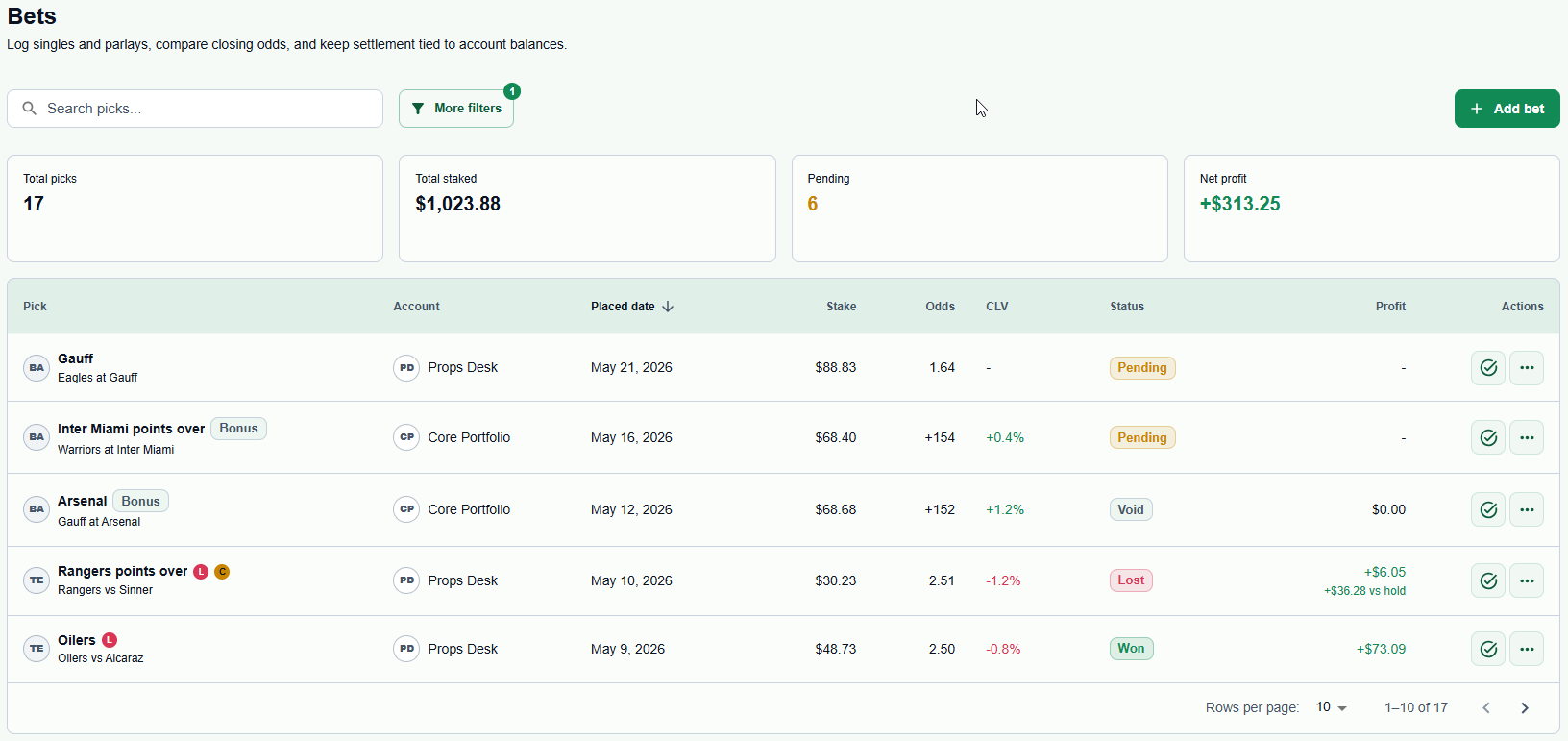Click the active filter count badge
The height and width of the screenshot is (741, 1568).
pyautogui.click(x=512, y=91)
